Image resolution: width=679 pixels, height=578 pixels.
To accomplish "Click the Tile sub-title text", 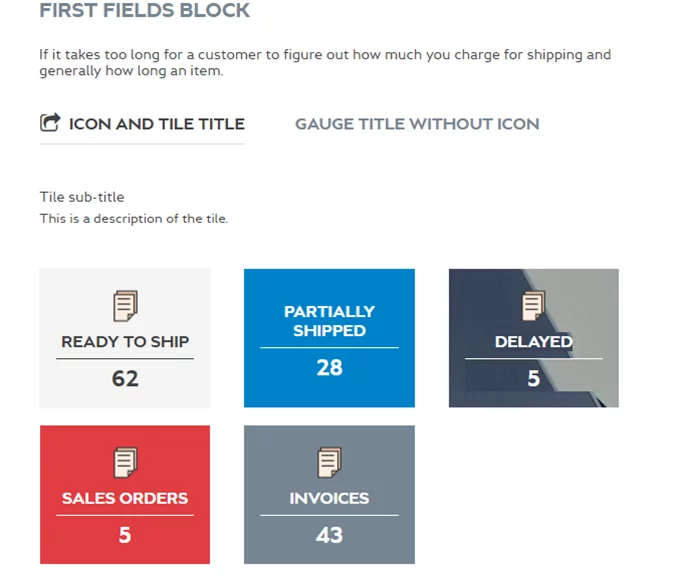I will point(82,197).
